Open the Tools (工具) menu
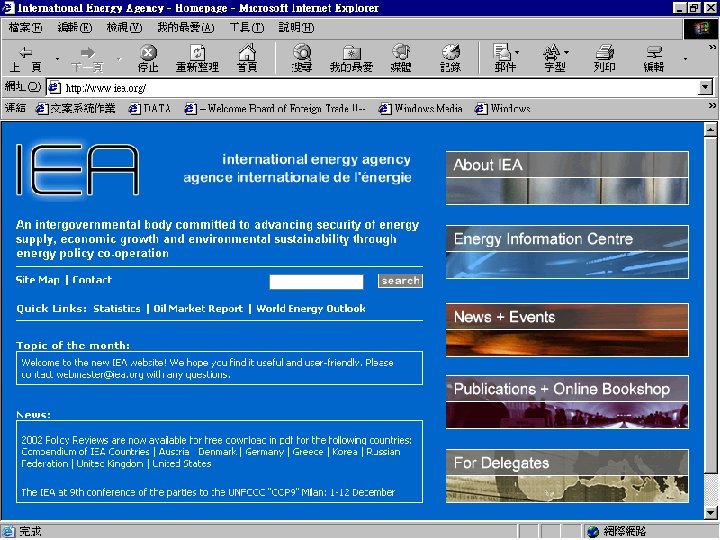Image resolution: width=720 pixels, height=540 pixels. (x=247, y=28)
